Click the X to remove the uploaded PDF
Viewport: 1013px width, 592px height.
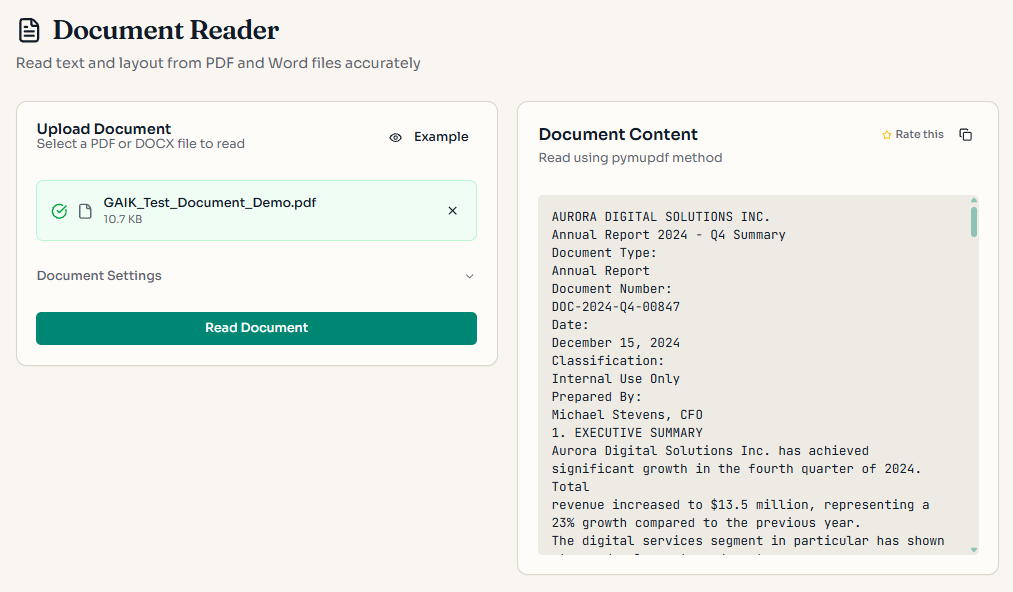[x=452, y=211]
